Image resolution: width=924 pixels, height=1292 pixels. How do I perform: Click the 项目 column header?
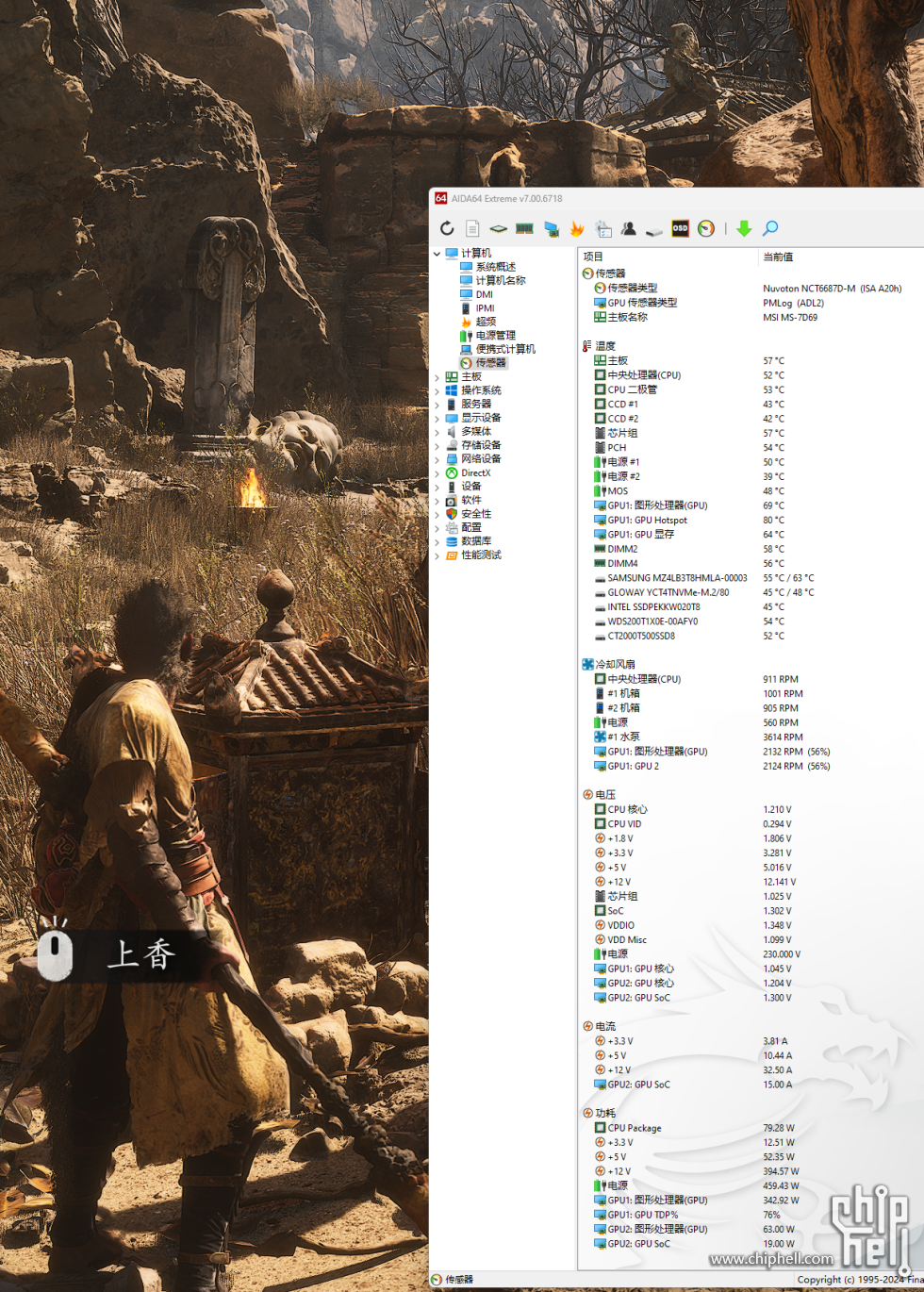pyautogui.click(x=668, y=257)
